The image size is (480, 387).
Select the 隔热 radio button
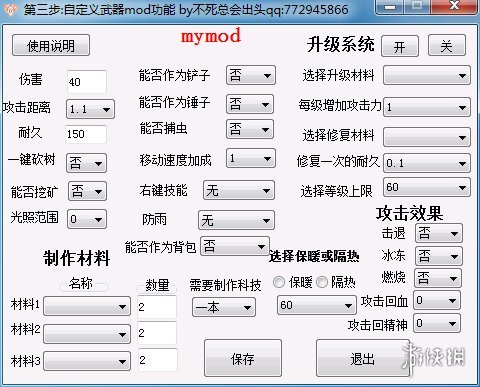[322, 282]
